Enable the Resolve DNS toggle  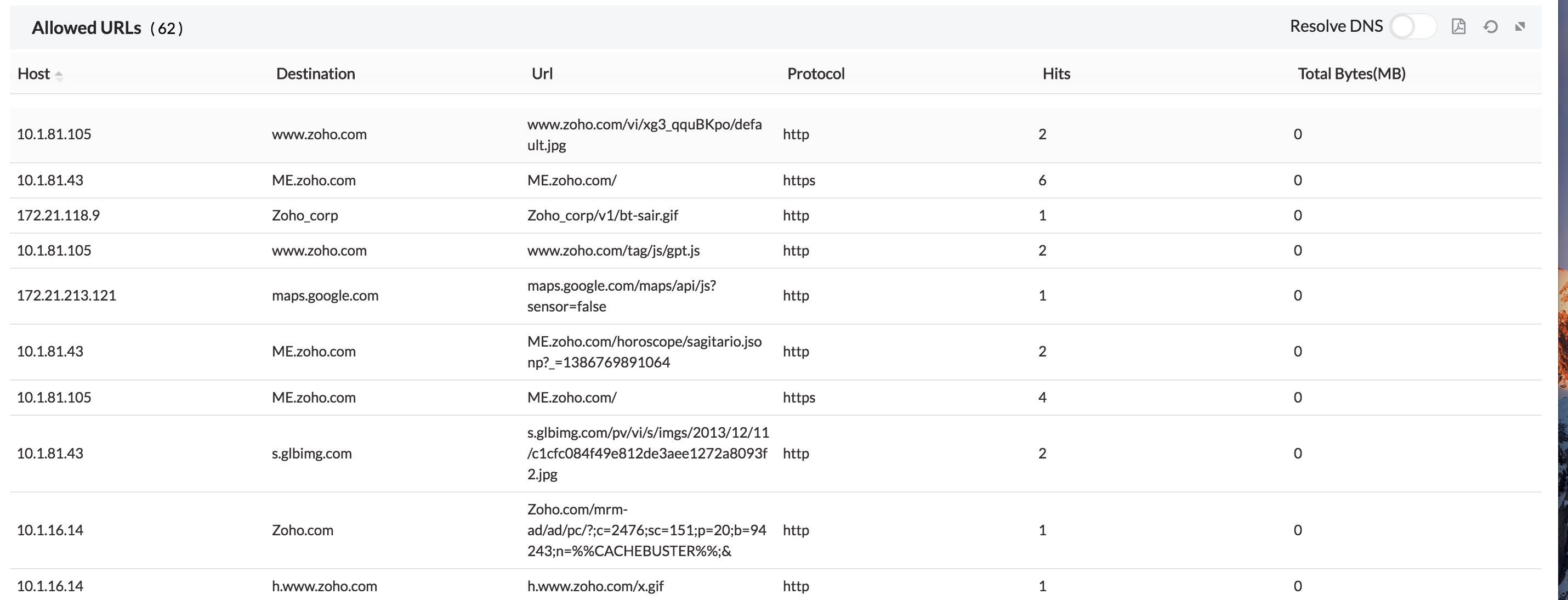(1413, 26)
